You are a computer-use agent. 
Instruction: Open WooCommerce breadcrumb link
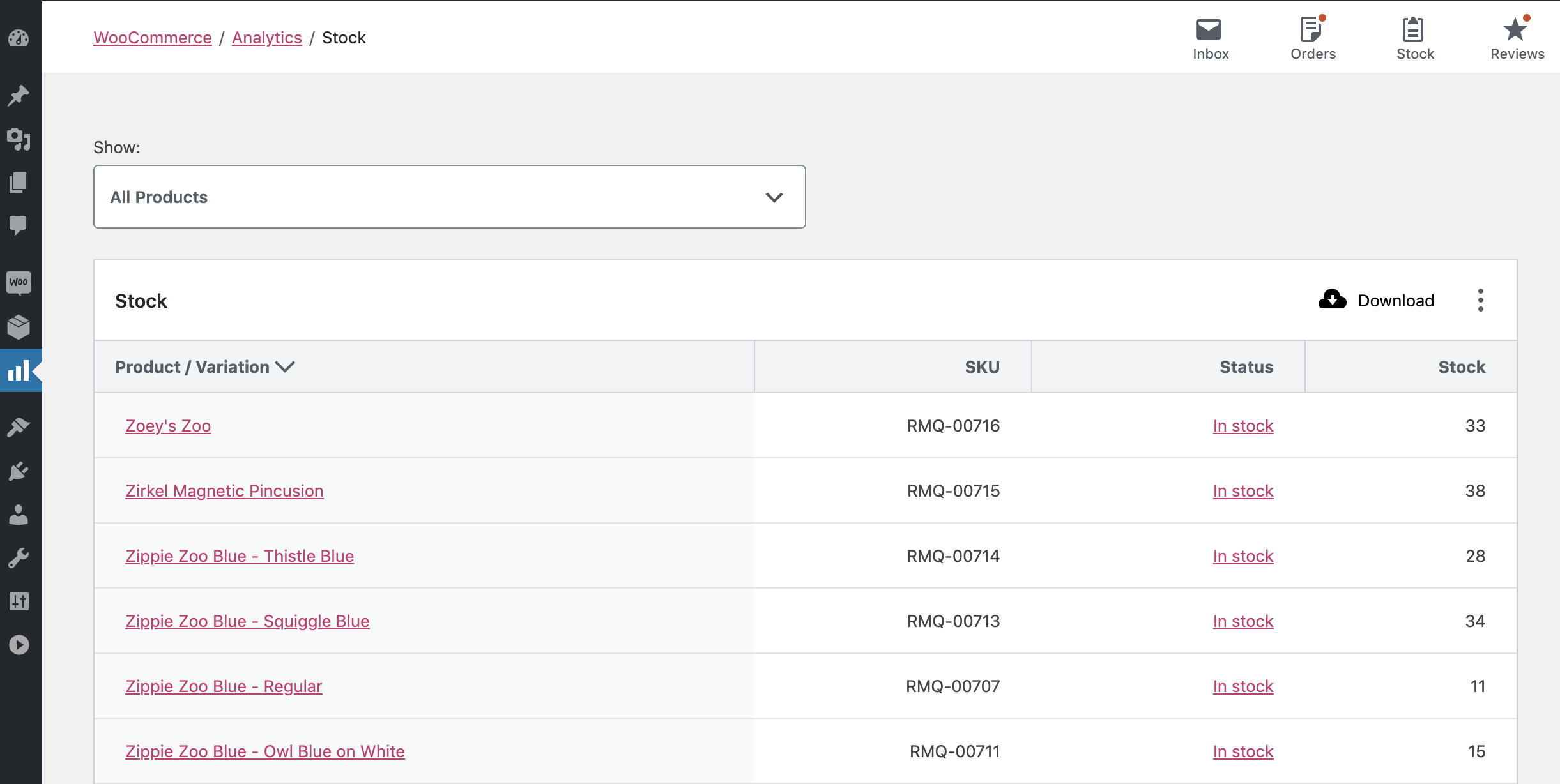click(153, 37)
